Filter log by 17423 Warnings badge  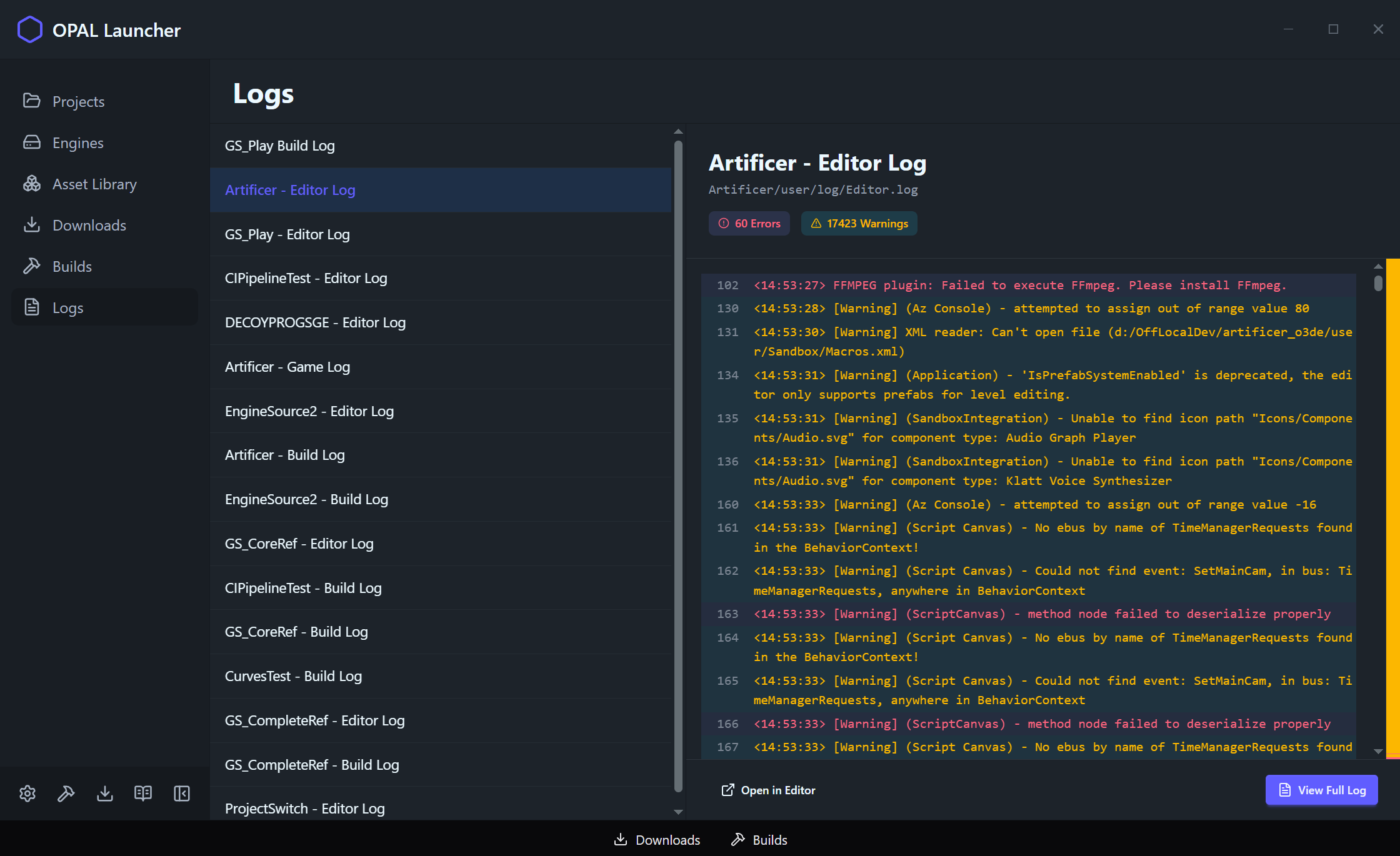[x=859, y=224]
